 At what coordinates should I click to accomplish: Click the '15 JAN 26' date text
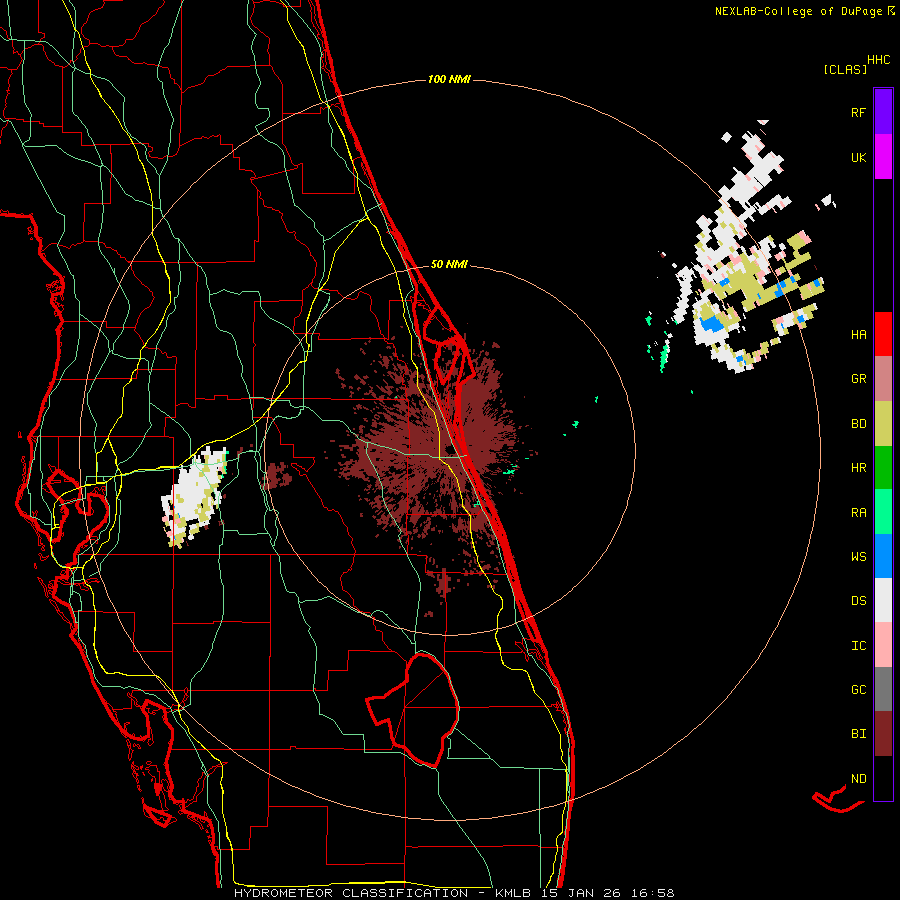(581, 893)
